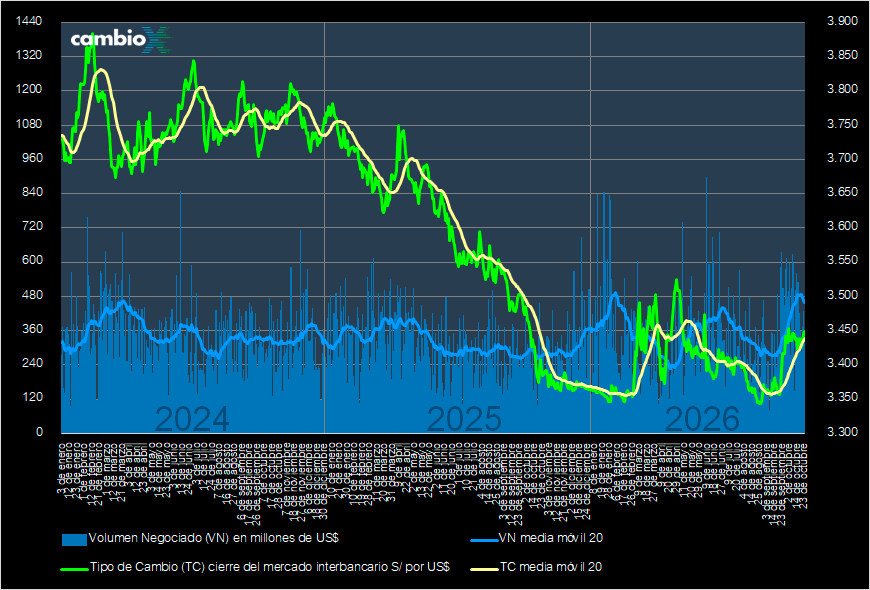Select the 3.850 exchange rate axis label
870x590 pixels.
pos(842,56)
